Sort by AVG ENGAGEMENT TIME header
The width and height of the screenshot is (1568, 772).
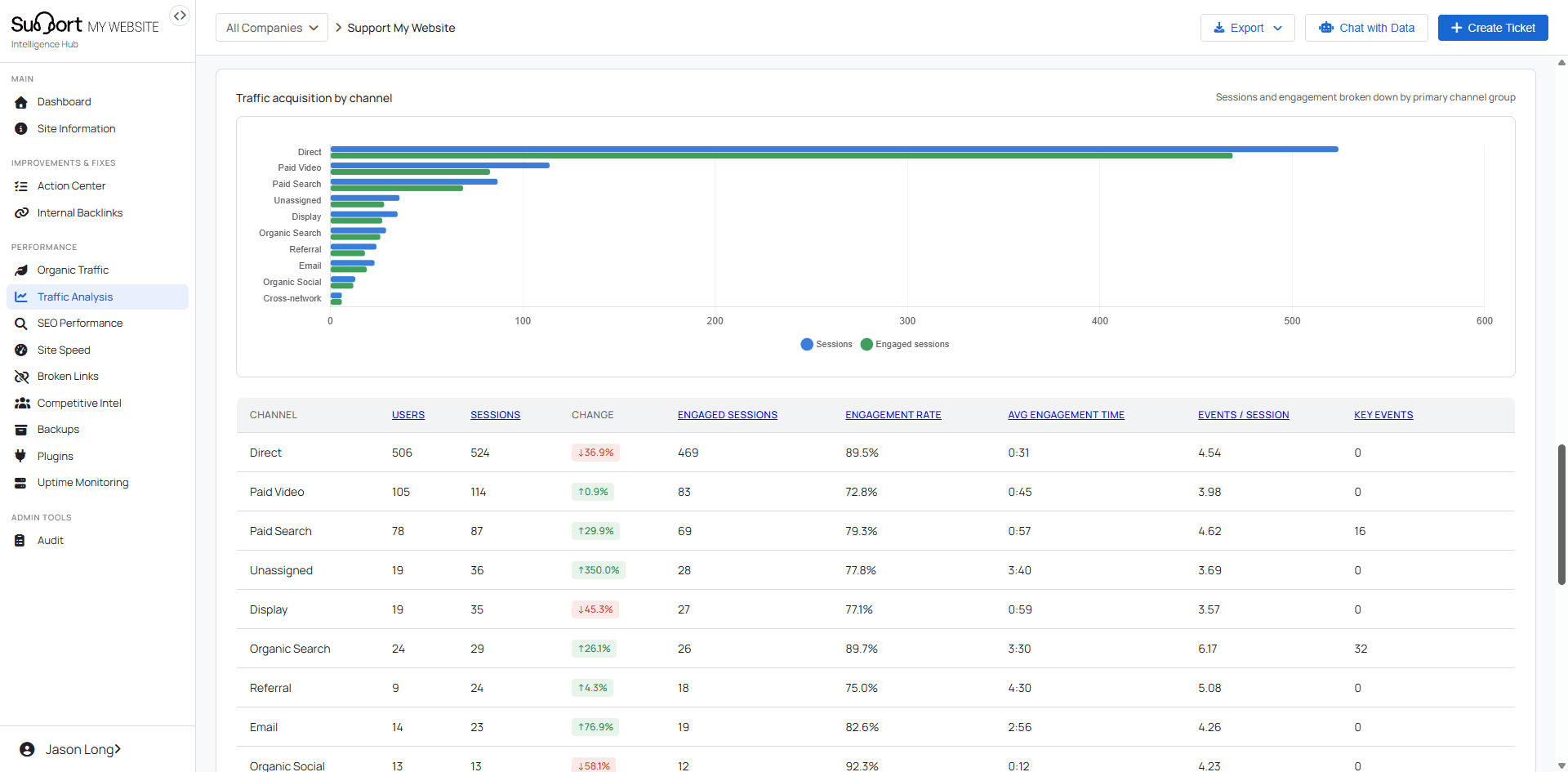click(1067, 415)
